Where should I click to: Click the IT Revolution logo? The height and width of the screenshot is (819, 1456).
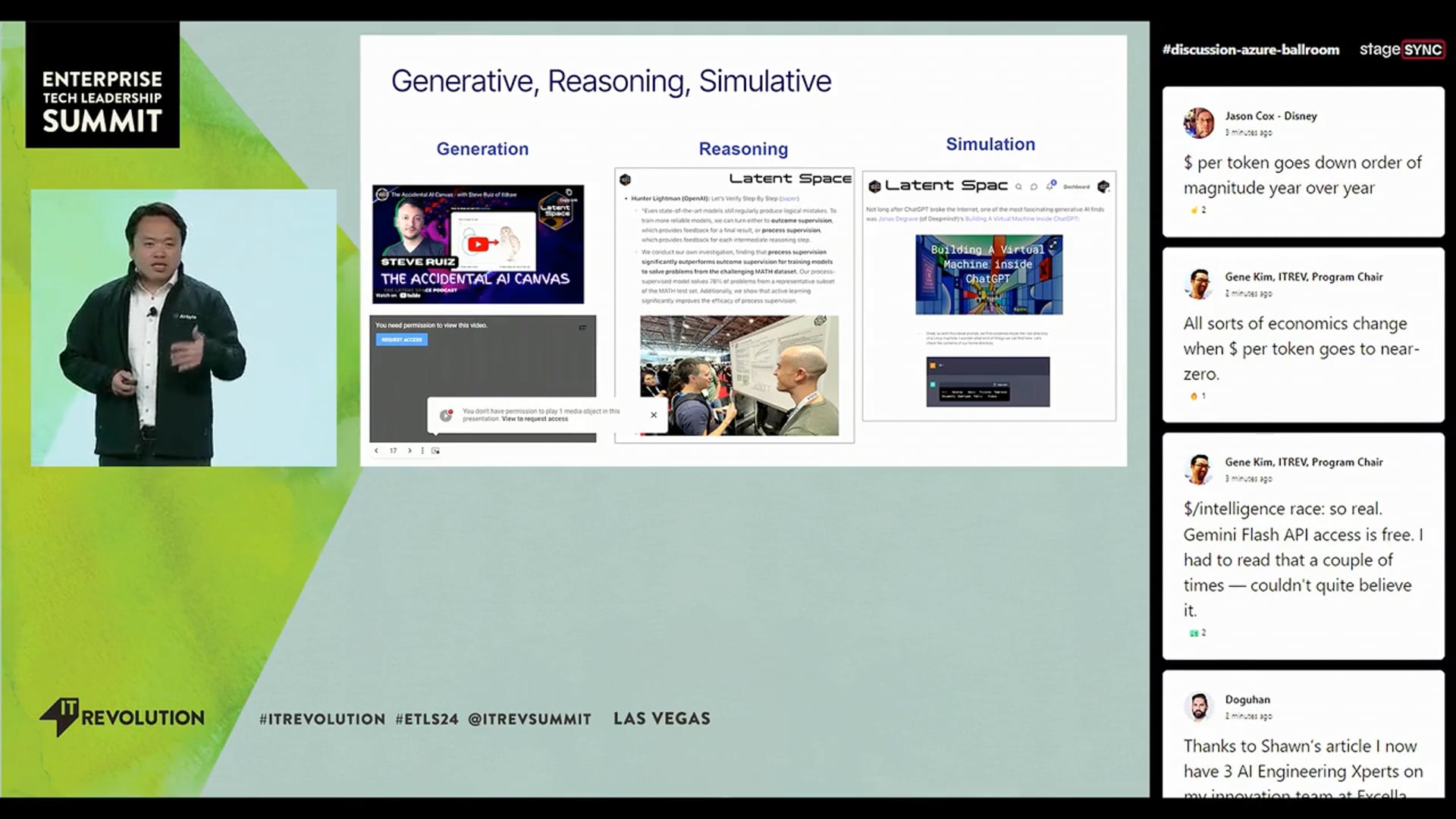122,717
